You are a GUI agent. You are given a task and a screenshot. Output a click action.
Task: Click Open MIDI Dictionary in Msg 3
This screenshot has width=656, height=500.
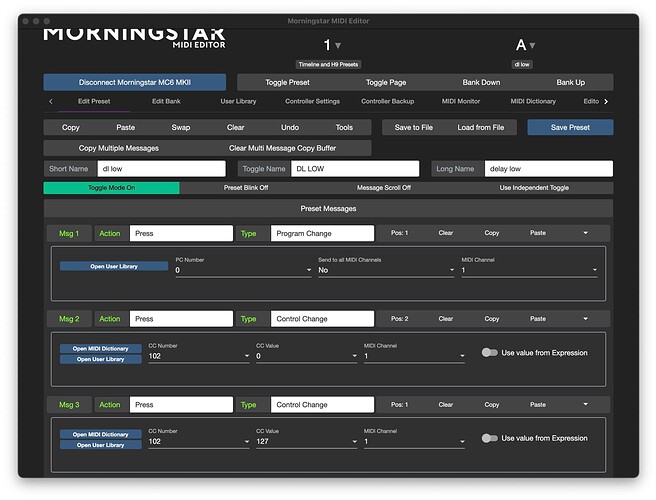pyautogui.click(x=100, y=434)
